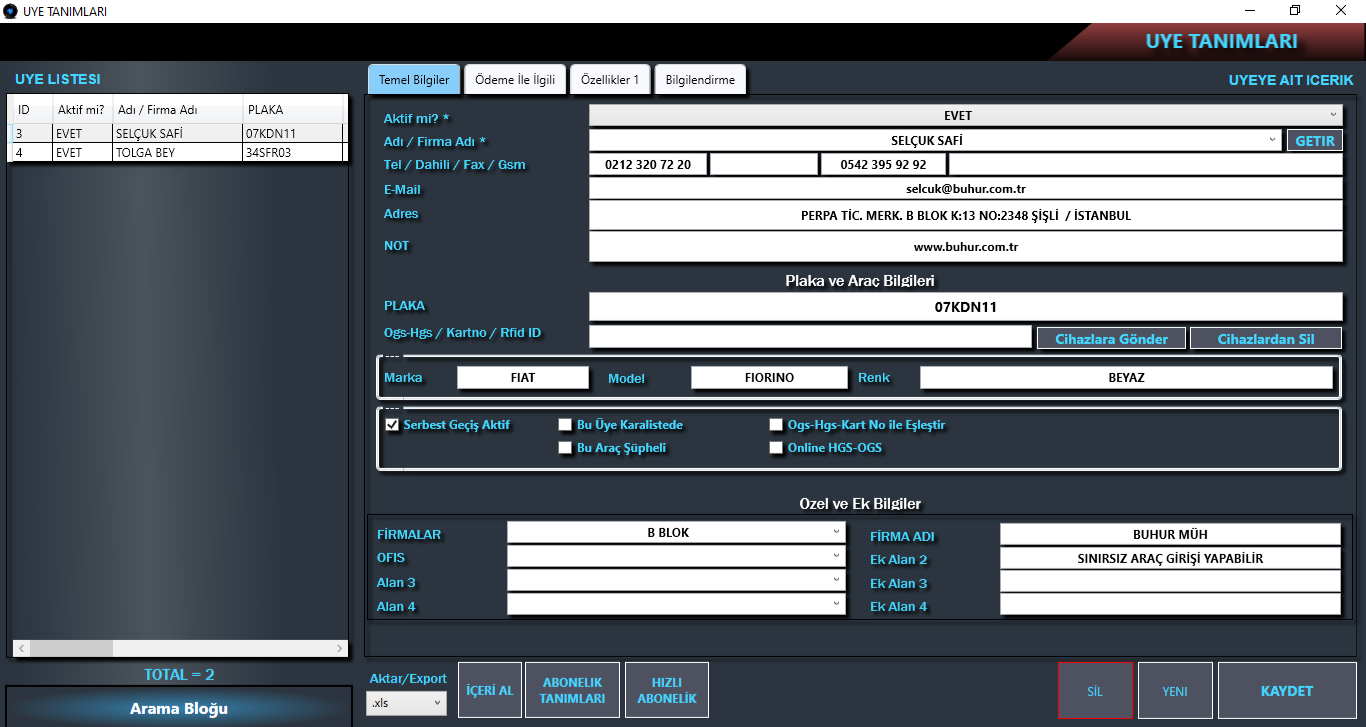Click the NOT field www.buhur.com.tr

click(x=966, y=246)
